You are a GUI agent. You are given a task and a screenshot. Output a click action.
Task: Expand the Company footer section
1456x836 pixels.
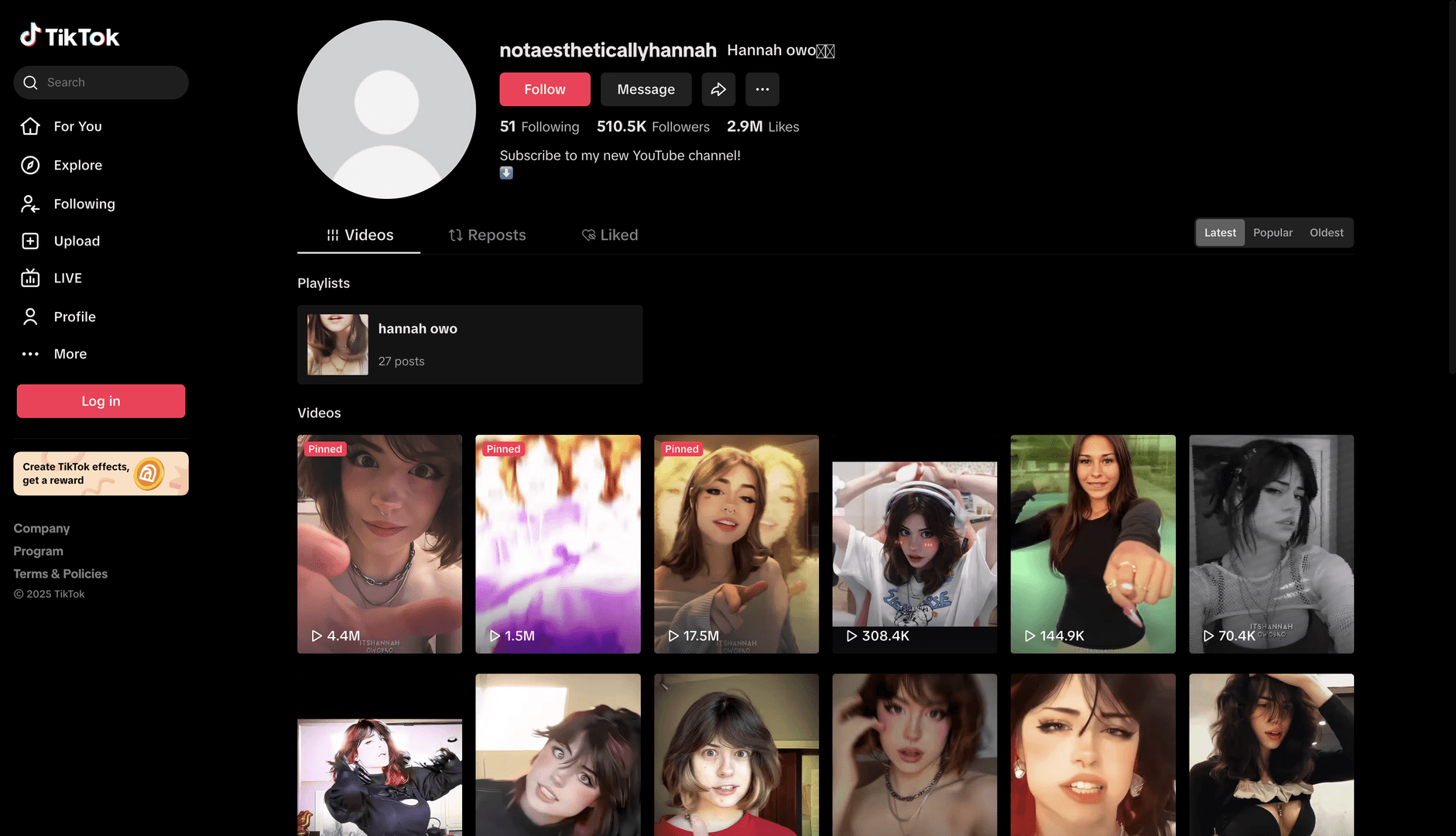tap(42, 528)
